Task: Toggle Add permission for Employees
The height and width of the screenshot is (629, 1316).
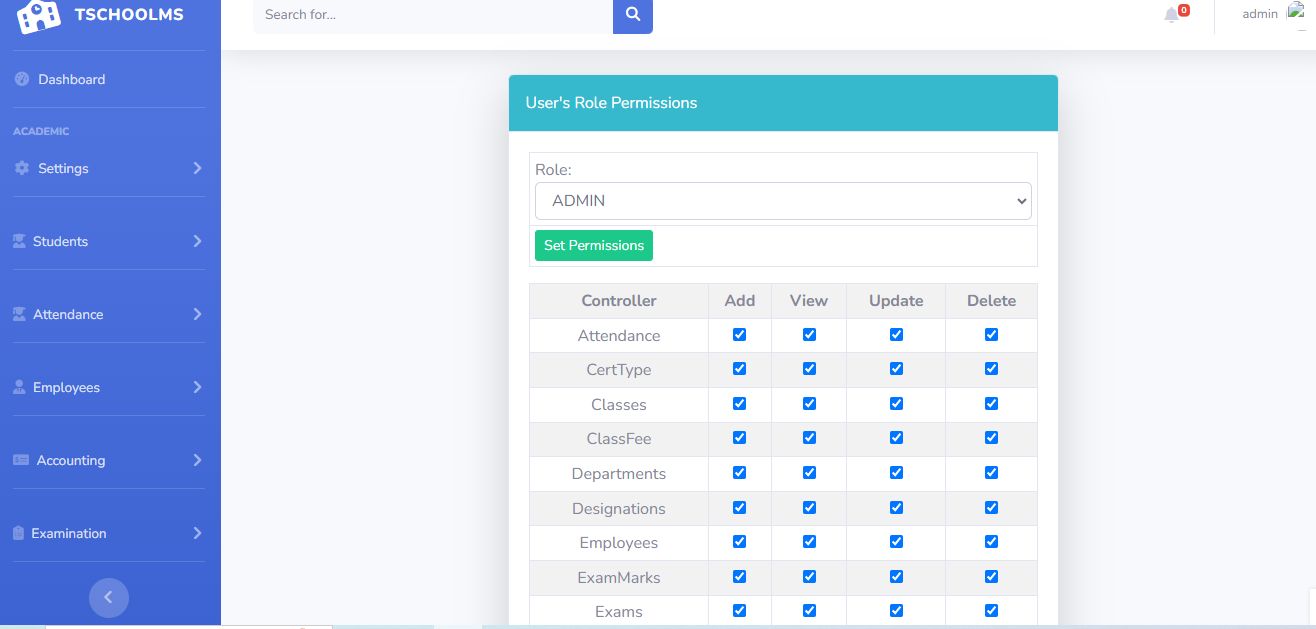Action: coord(739,542)
